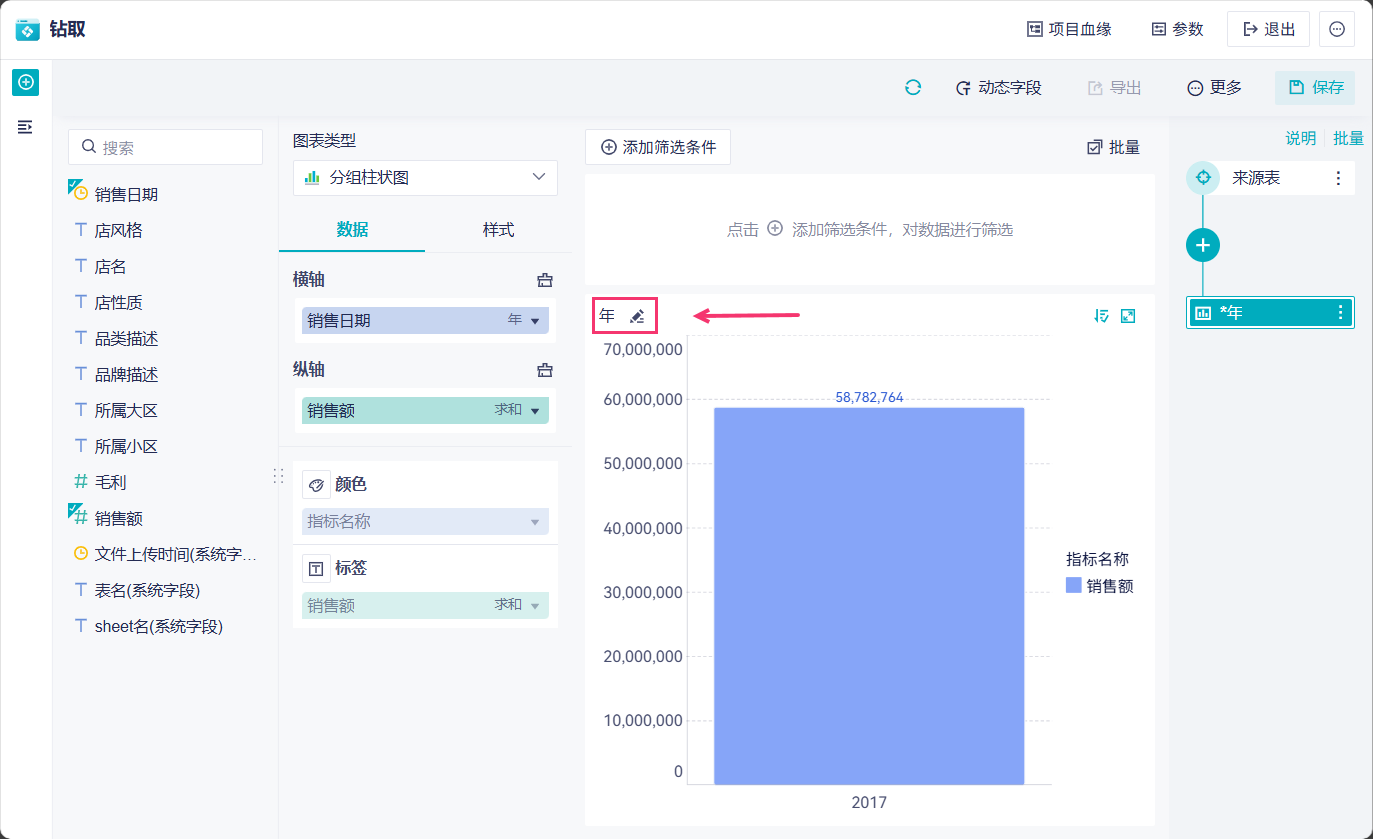Screen dimensions: 1373x839
Task: Click the refresh data icon
Action: point(913,87)
